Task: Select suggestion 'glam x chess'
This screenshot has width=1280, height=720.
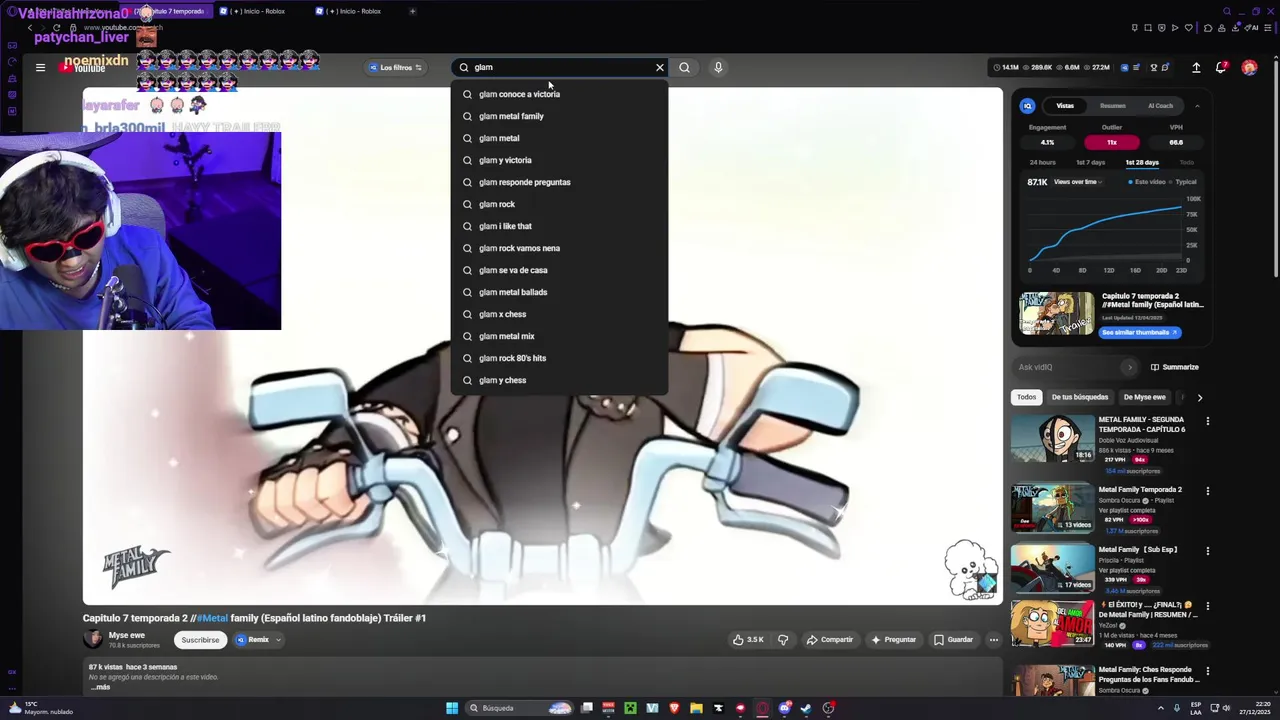Action: [559, 314]
